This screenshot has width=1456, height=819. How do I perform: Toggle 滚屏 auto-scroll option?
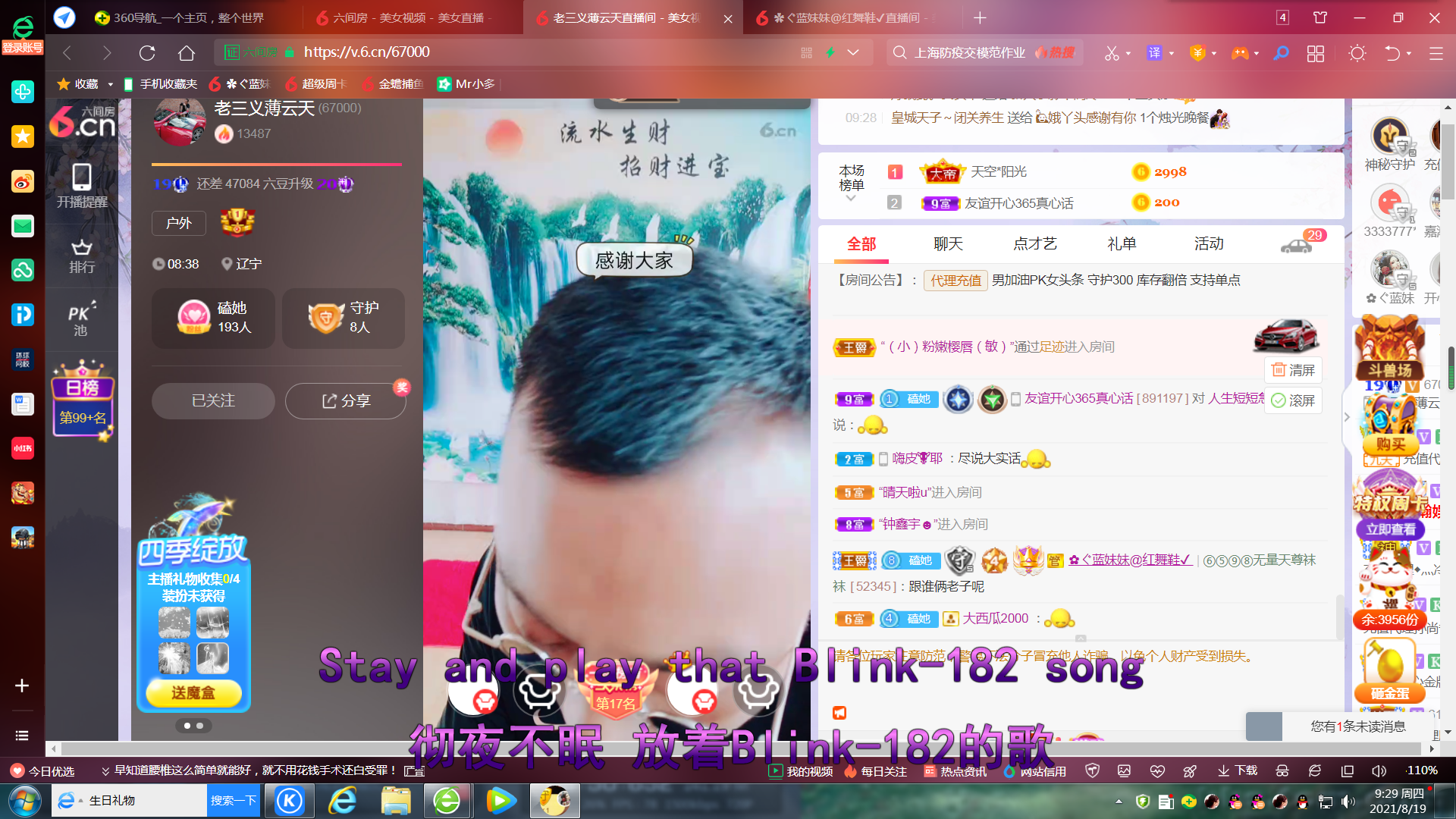click(1293, 400)
